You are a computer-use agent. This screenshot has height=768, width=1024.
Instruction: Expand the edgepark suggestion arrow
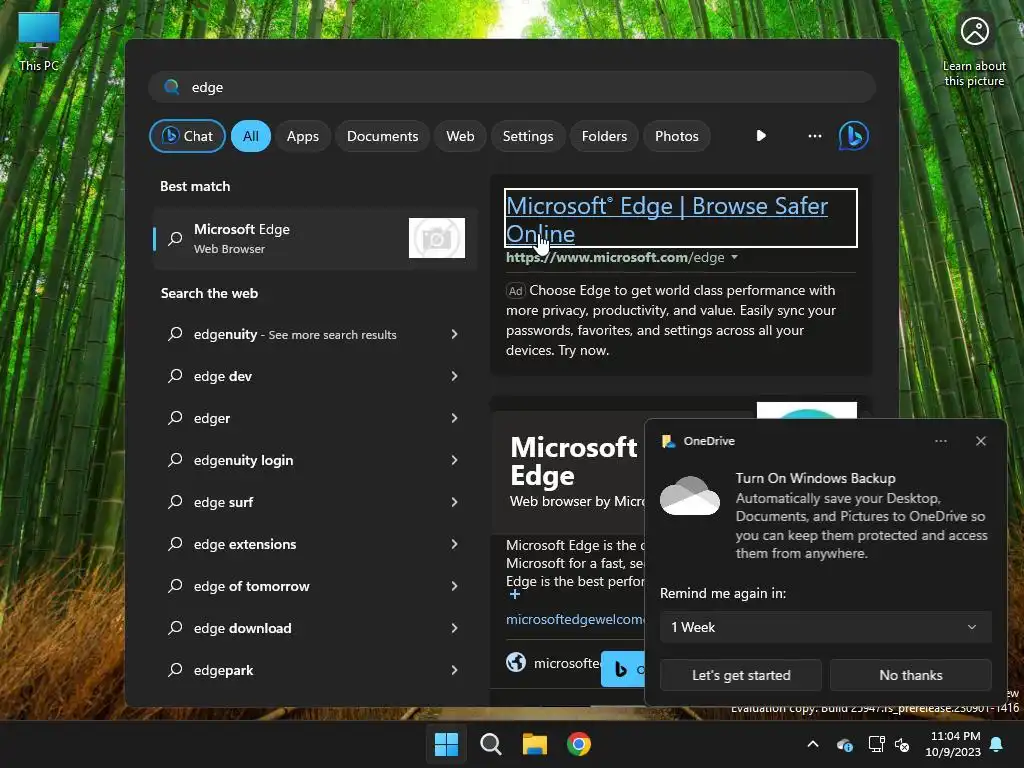[x=455, y=670]
